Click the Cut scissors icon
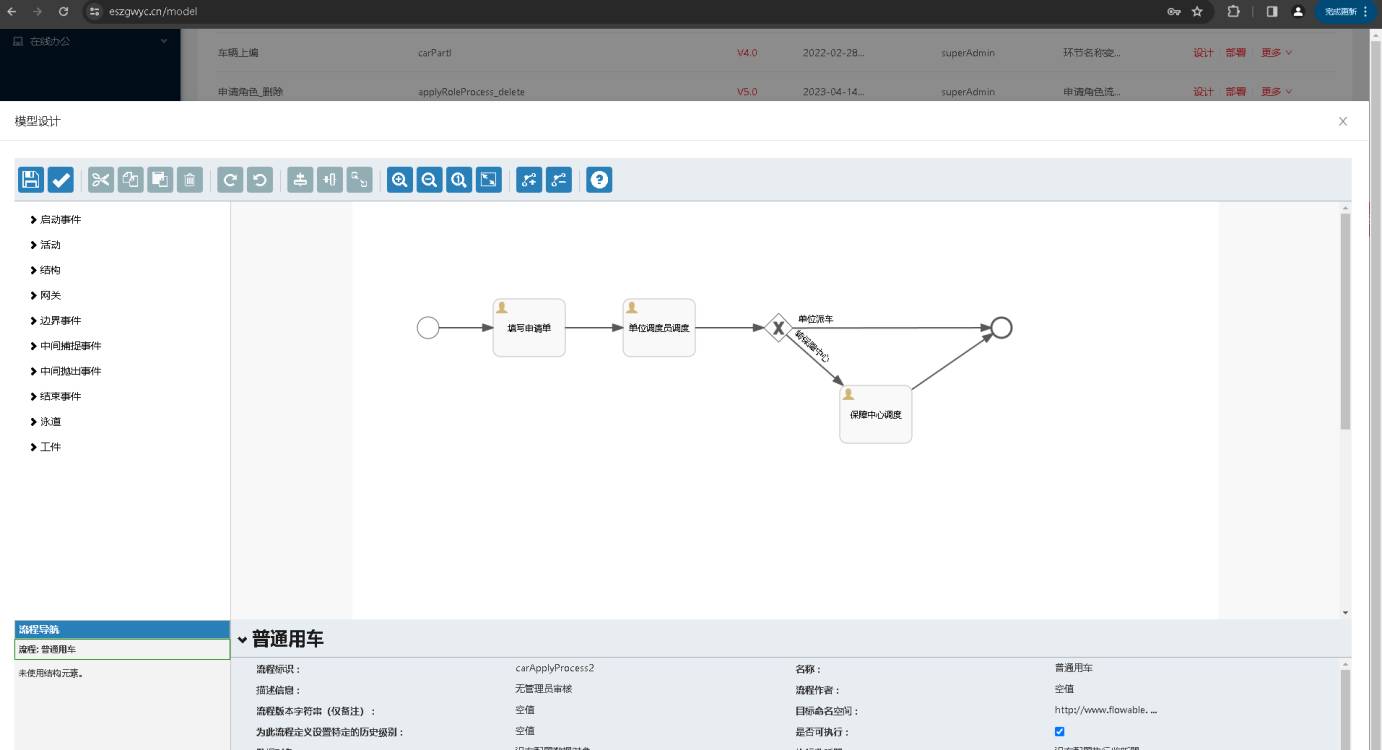Viewport: 1382px width, 750px height. pos(101,180)
